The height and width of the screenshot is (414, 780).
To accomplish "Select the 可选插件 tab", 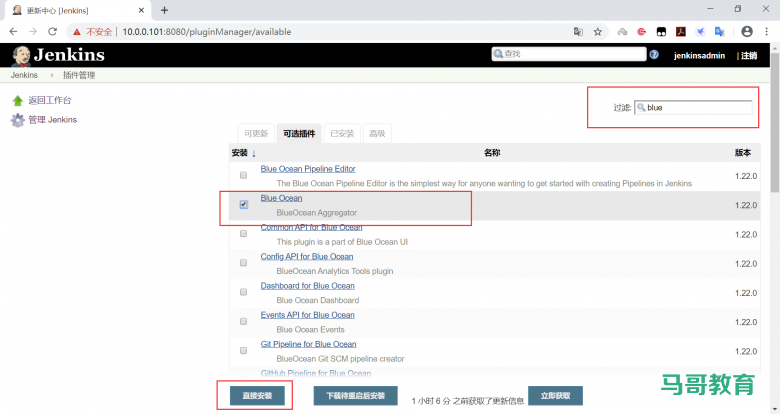I will (x=299, y=133).
